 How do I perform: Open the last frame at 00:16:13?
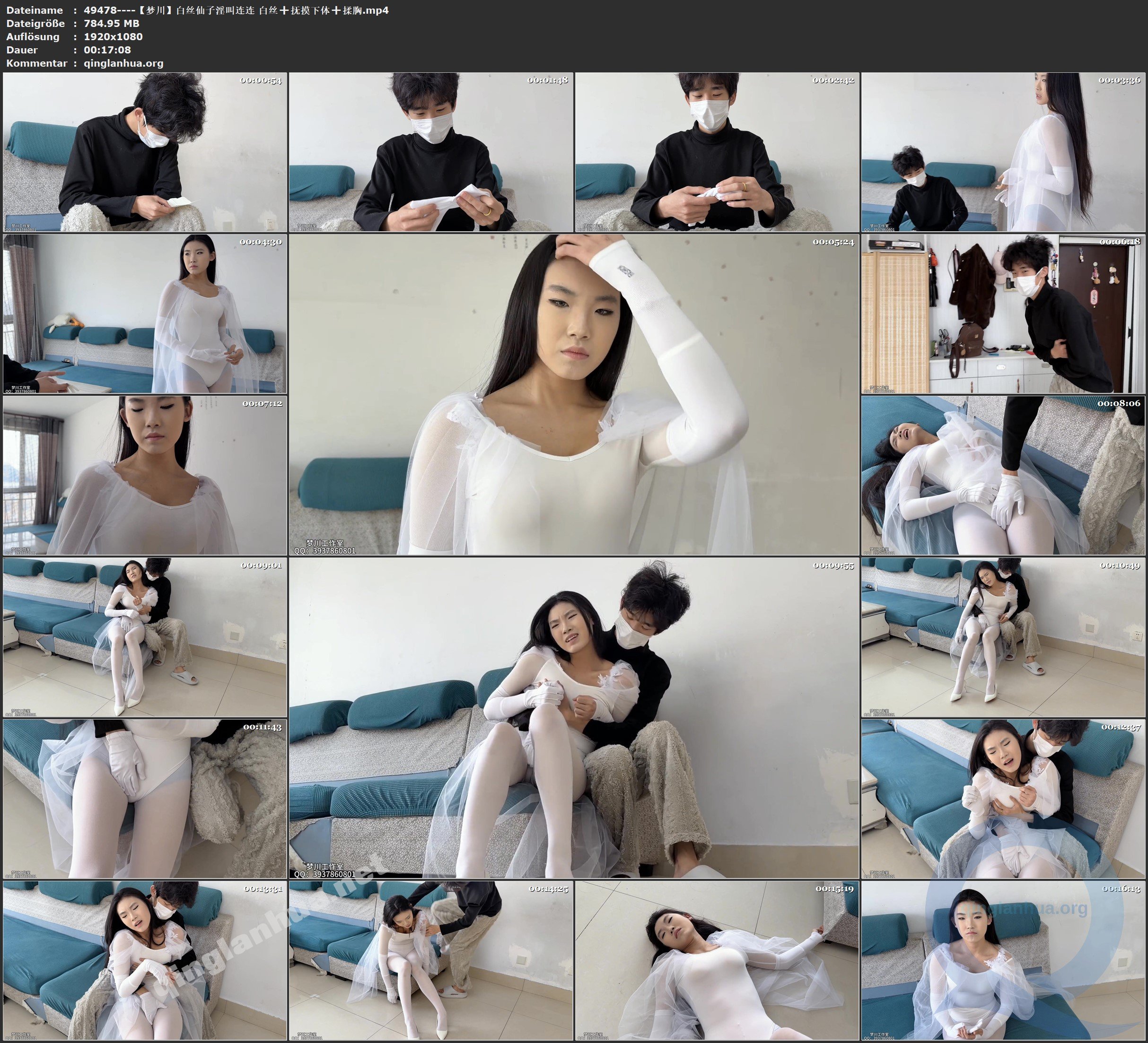tap(1002, 960)
